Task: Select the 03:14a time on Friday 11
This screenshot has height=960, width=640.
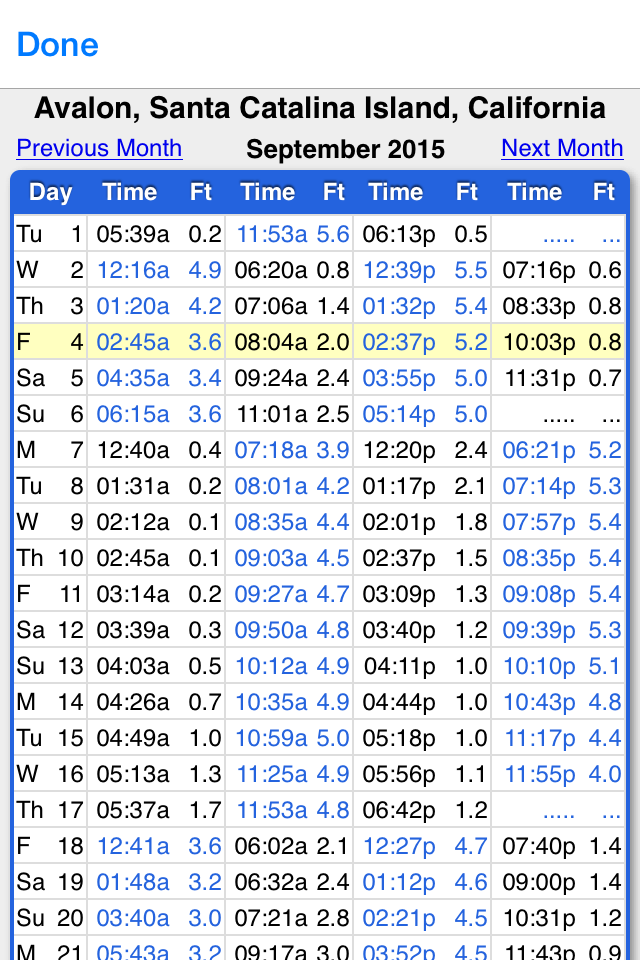Action: coord(133,594)
